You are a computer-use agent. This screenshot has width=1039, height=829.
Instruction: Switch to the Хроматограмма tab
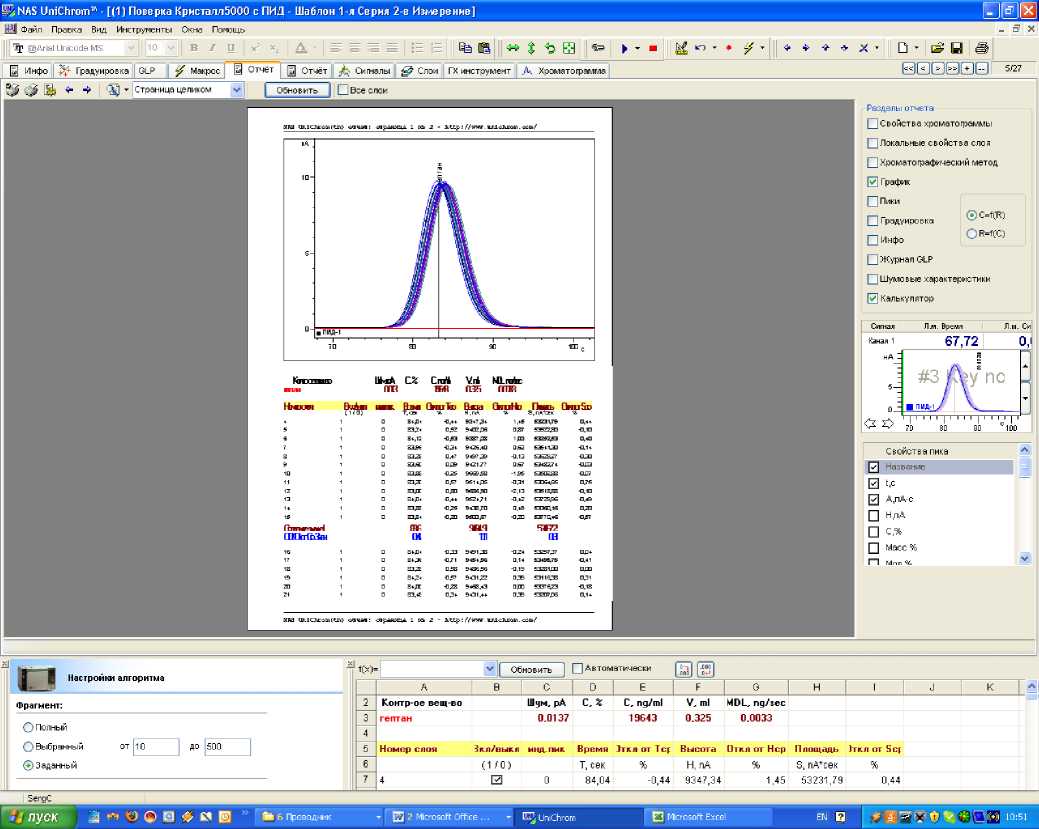coord(563,70)
